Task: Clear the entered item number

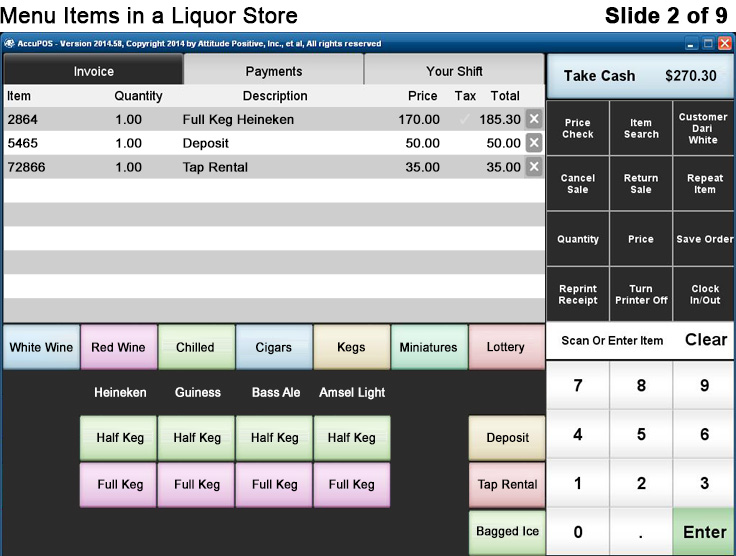Action: (705, 340)
